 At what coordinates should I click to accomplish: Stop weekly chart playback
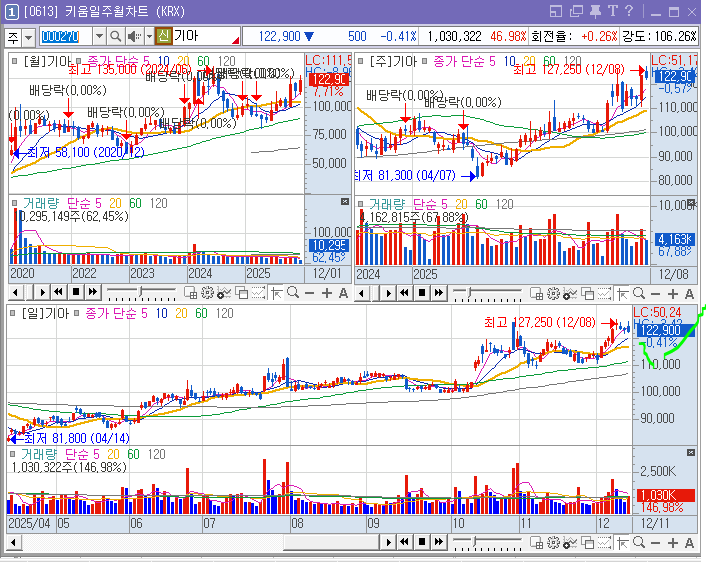[422, 293]
